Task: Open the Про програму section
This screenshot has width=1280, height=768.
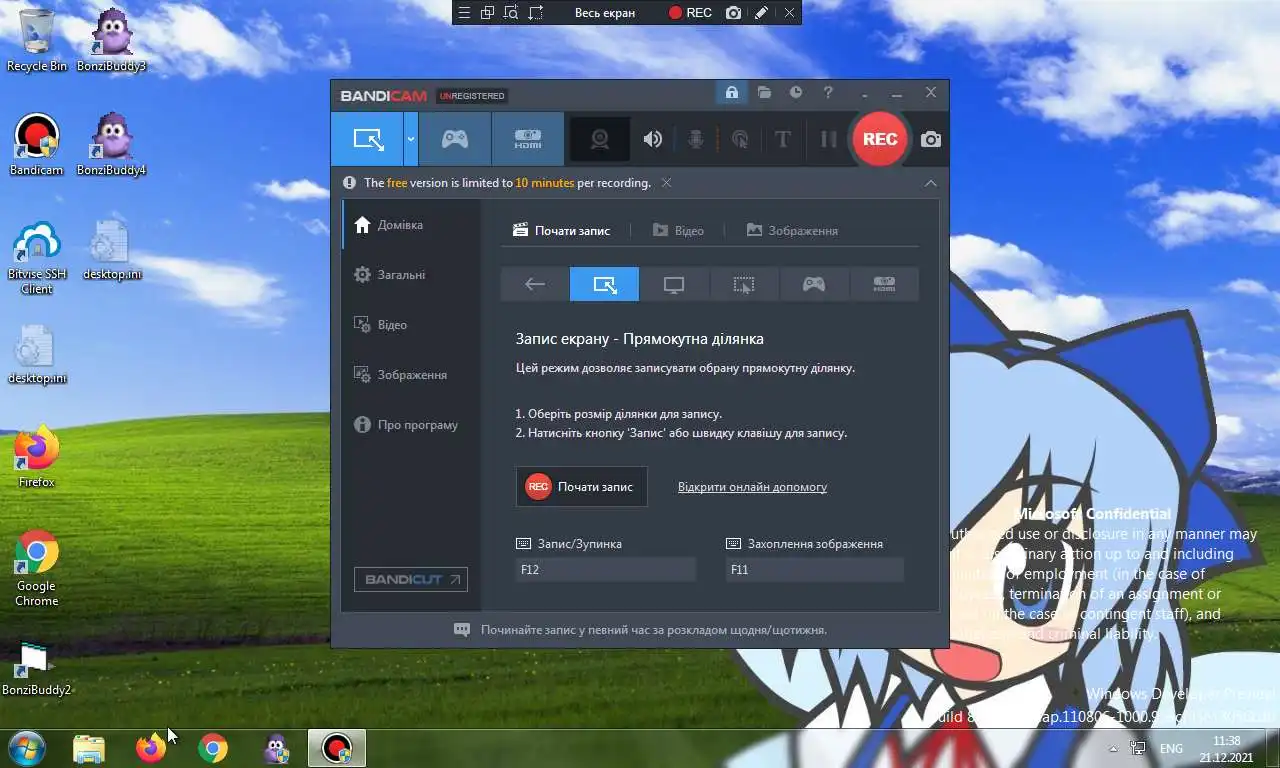Action: (411, 425)
